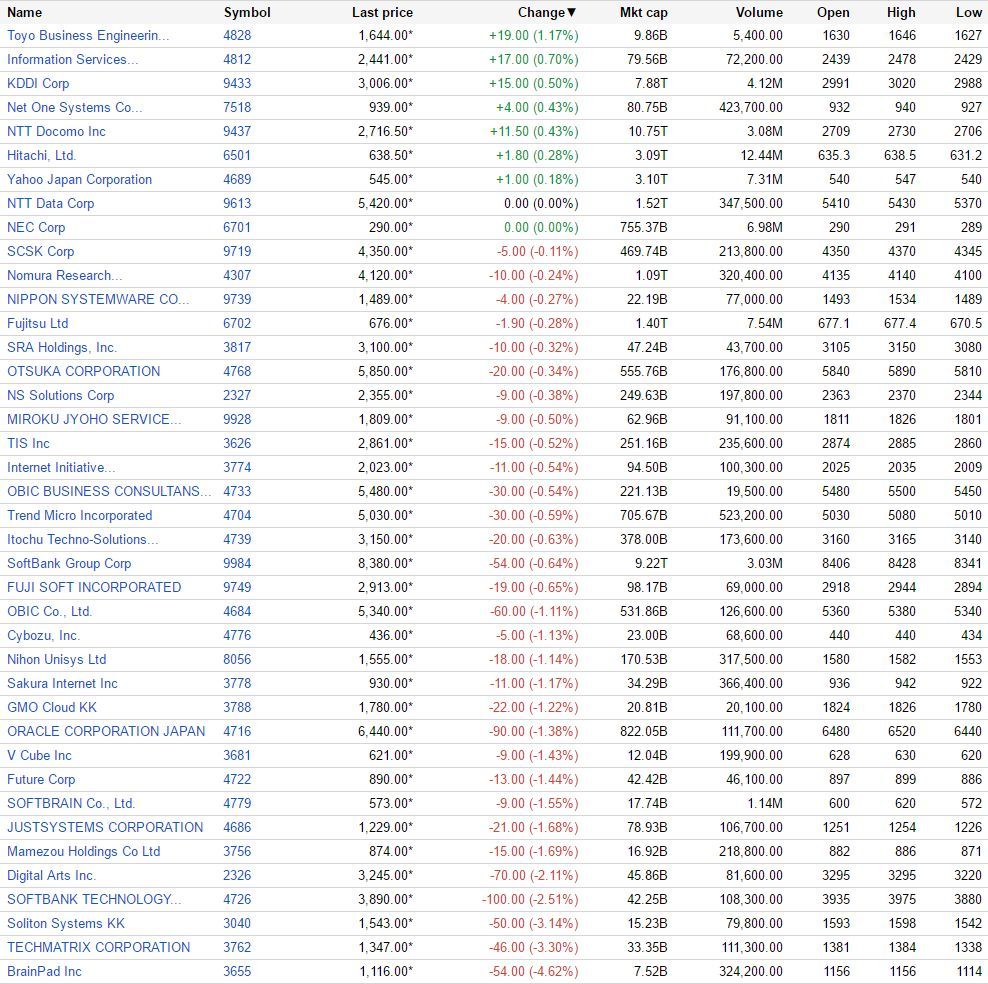Sort by High column header
Viewport: 988px width, 984px height.
pos(900,12)
